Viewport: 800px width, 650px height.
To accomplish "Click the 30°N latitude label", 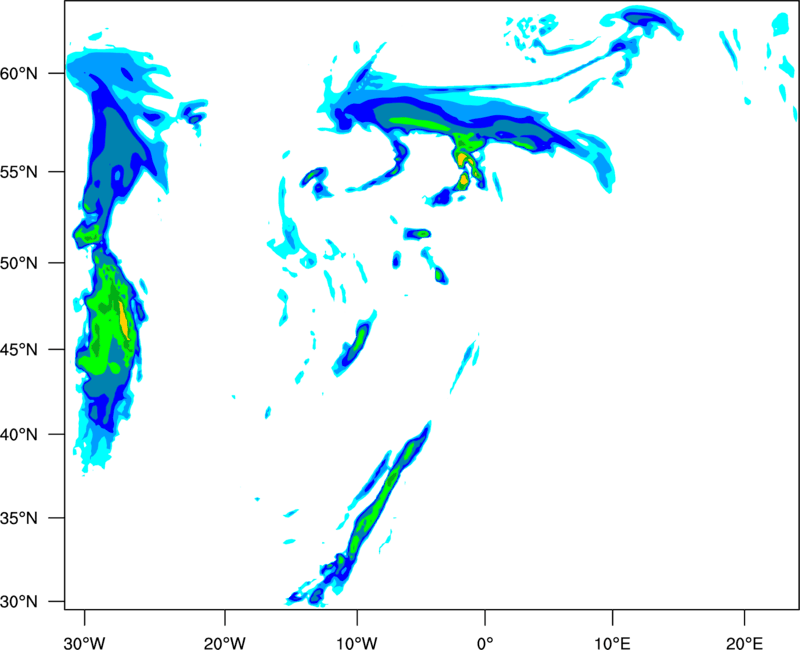I will (x=19, y=602).
